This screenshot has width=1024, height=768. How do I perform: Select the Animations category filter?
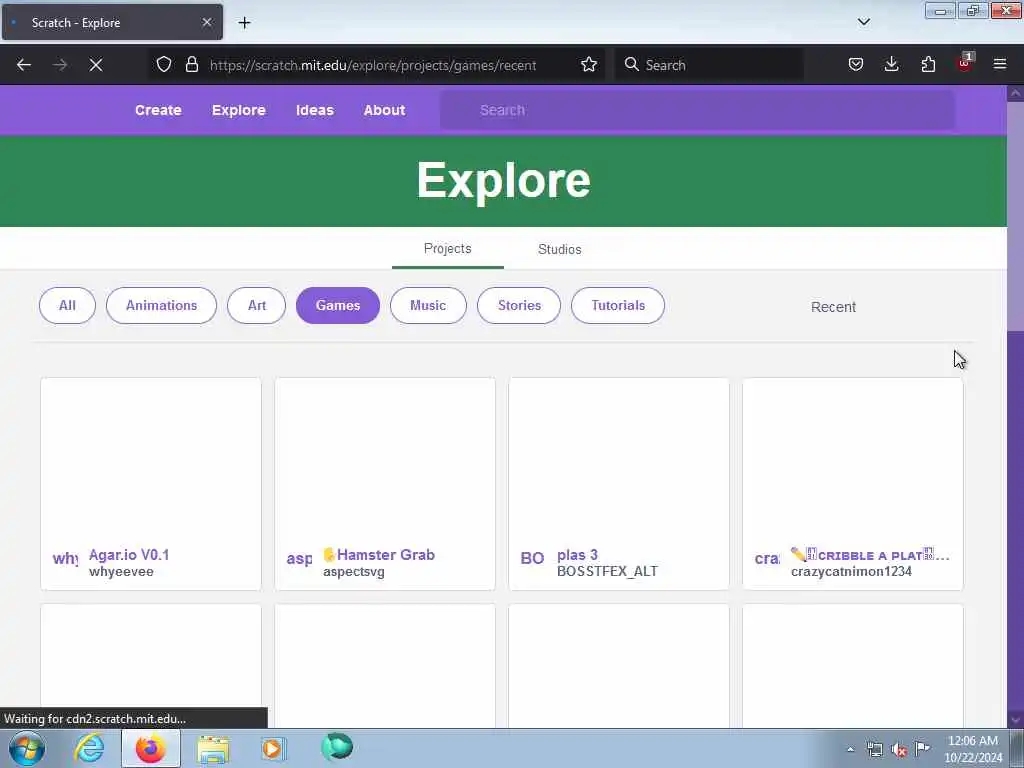coord(161,306)
